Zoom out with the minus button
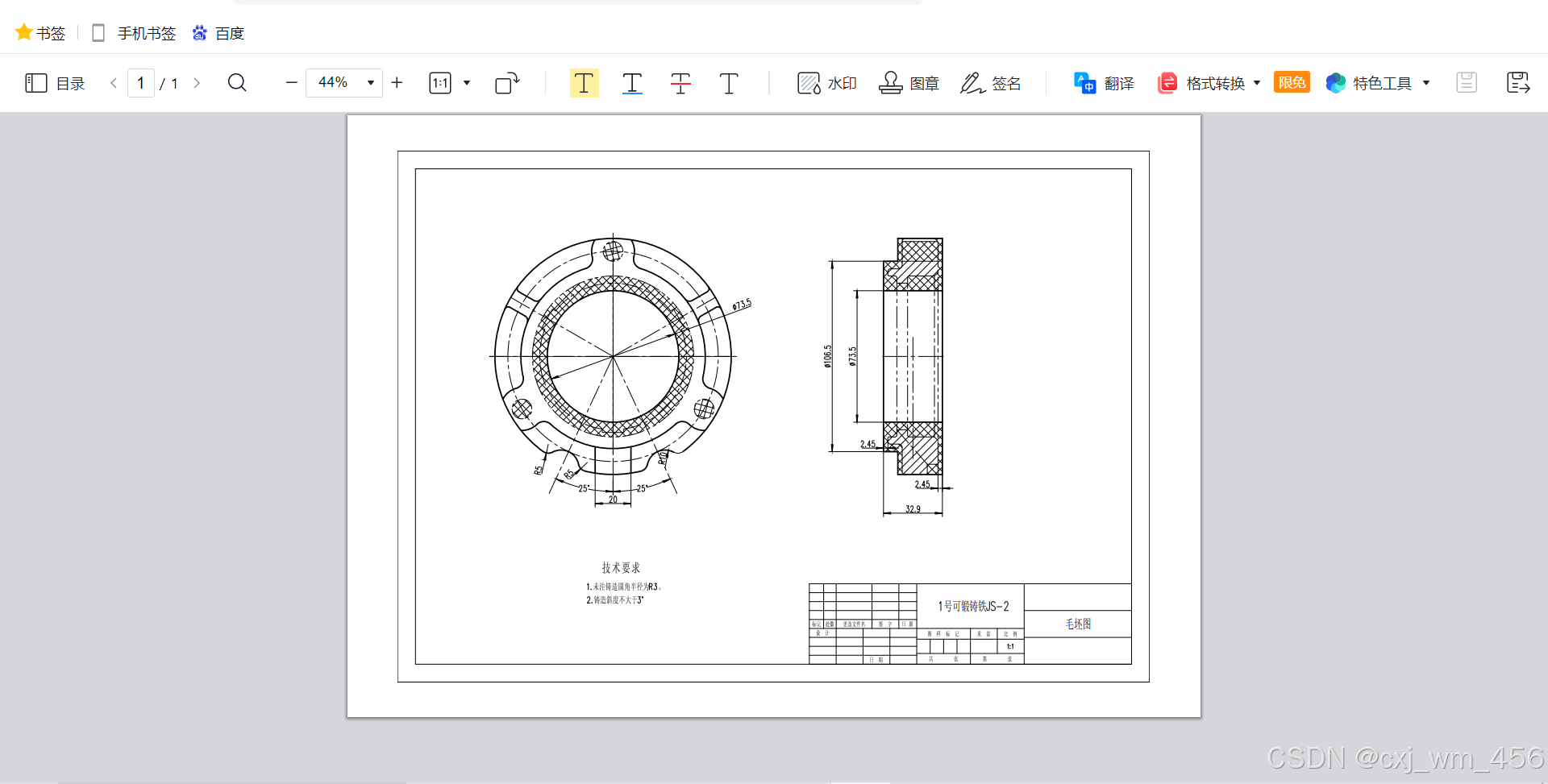Image resolution: width=1548 pixels, height=784 pixels. 292,83
